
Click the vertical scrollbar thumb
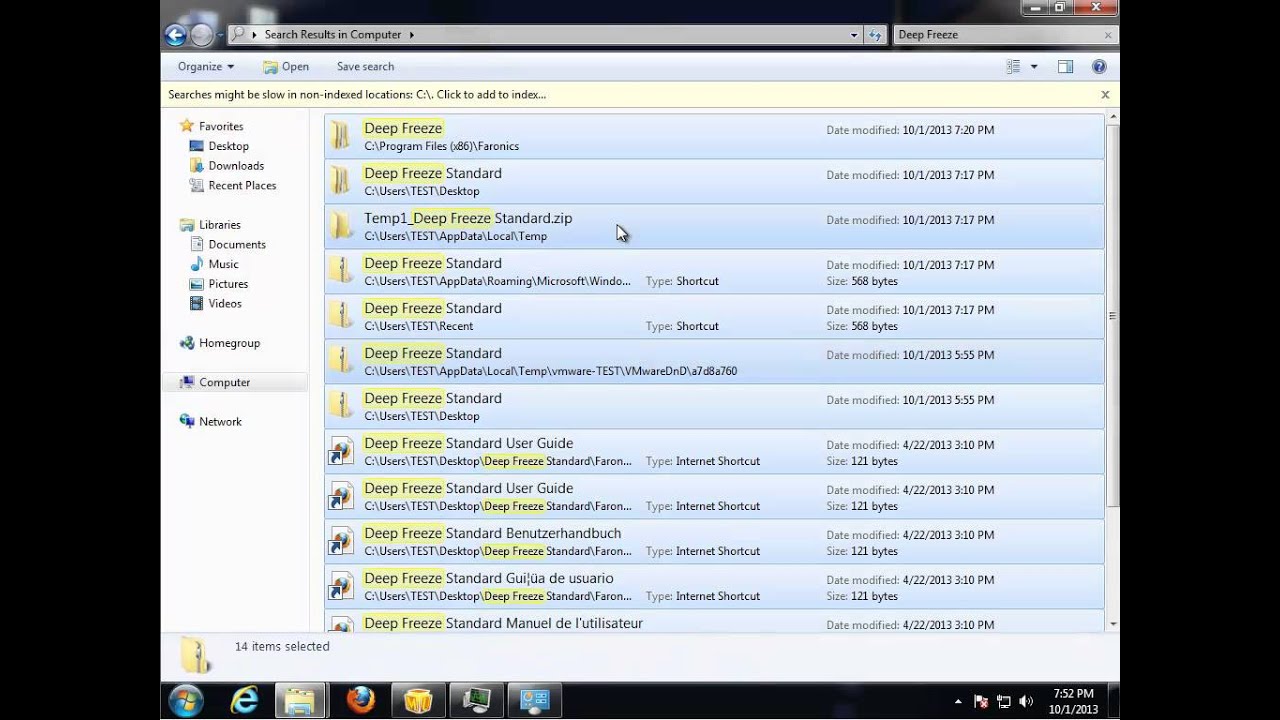(1113, 316)
